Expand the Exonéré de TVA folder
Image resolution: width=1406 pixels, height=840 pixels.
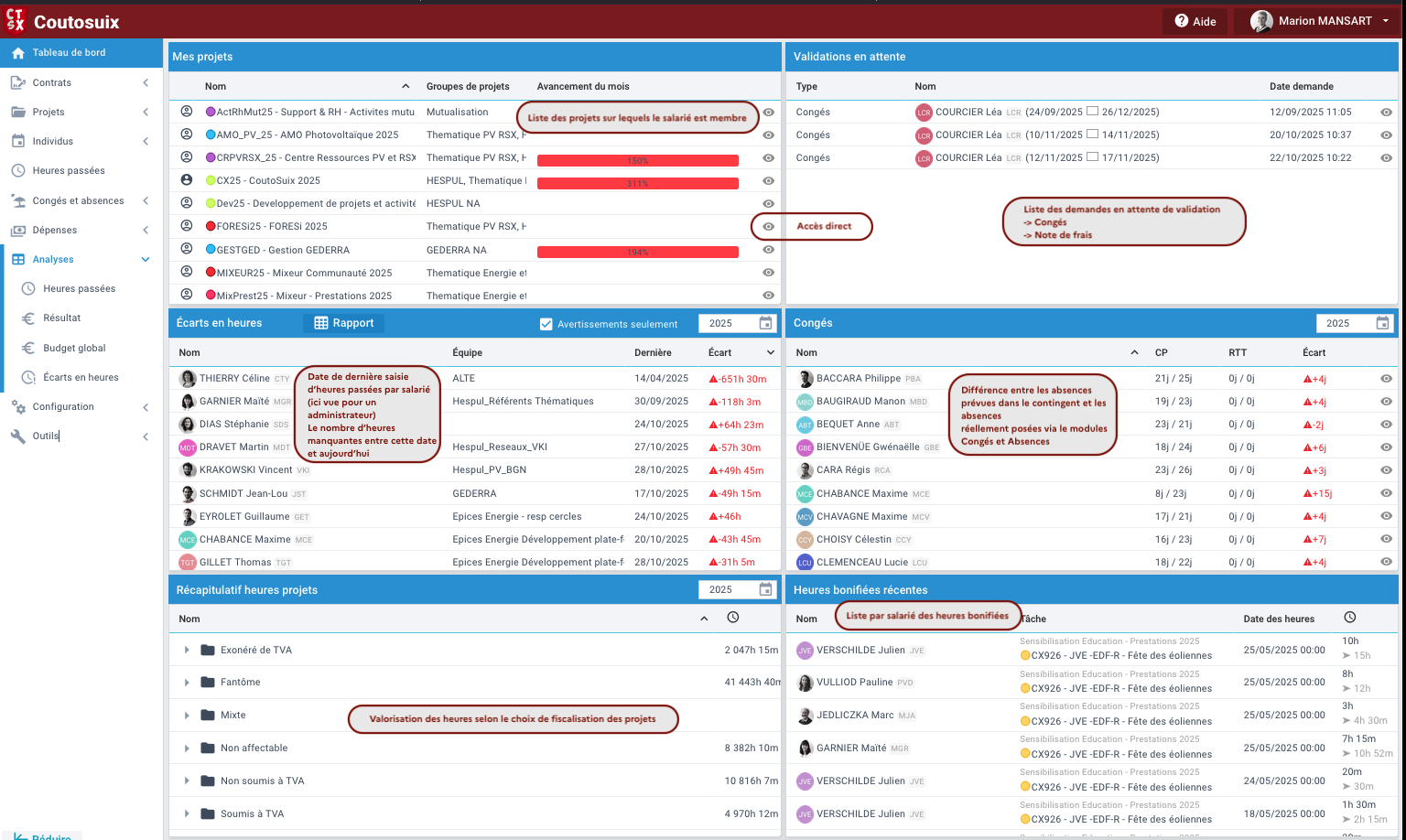point(187,650)
